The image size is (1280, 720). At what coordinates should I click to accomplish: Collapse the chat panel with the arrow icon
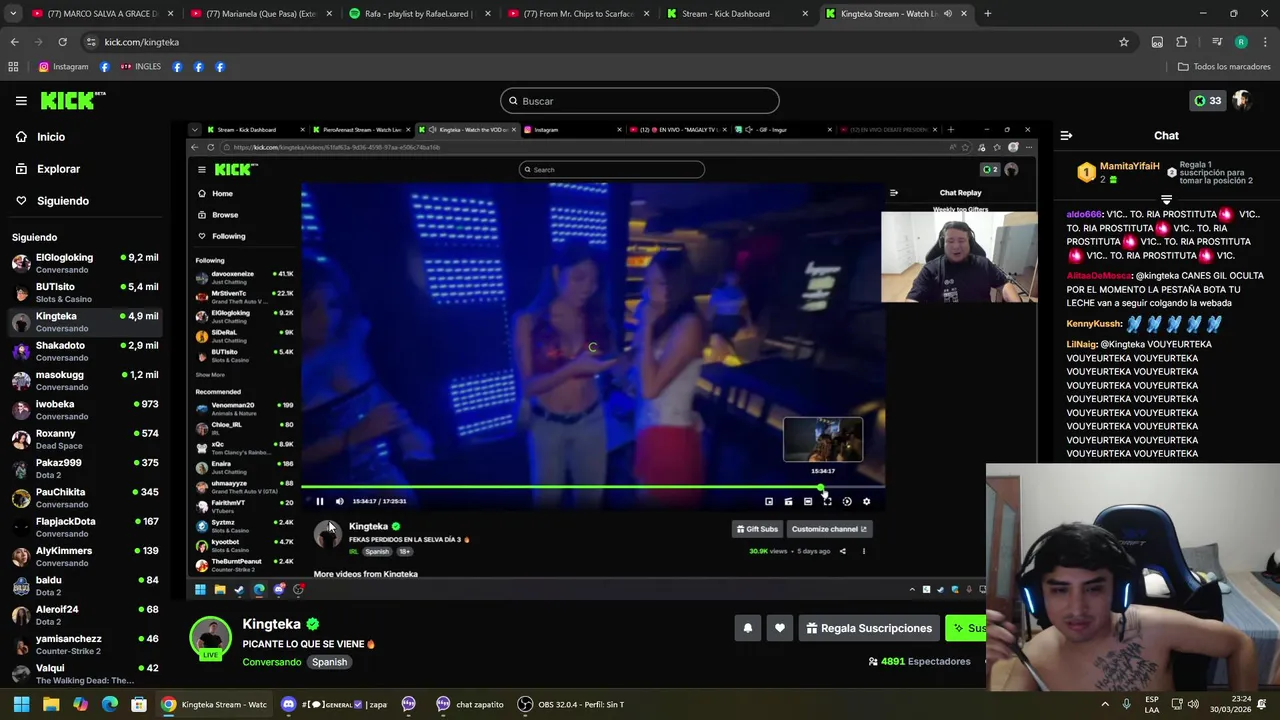coord(1066,135)
